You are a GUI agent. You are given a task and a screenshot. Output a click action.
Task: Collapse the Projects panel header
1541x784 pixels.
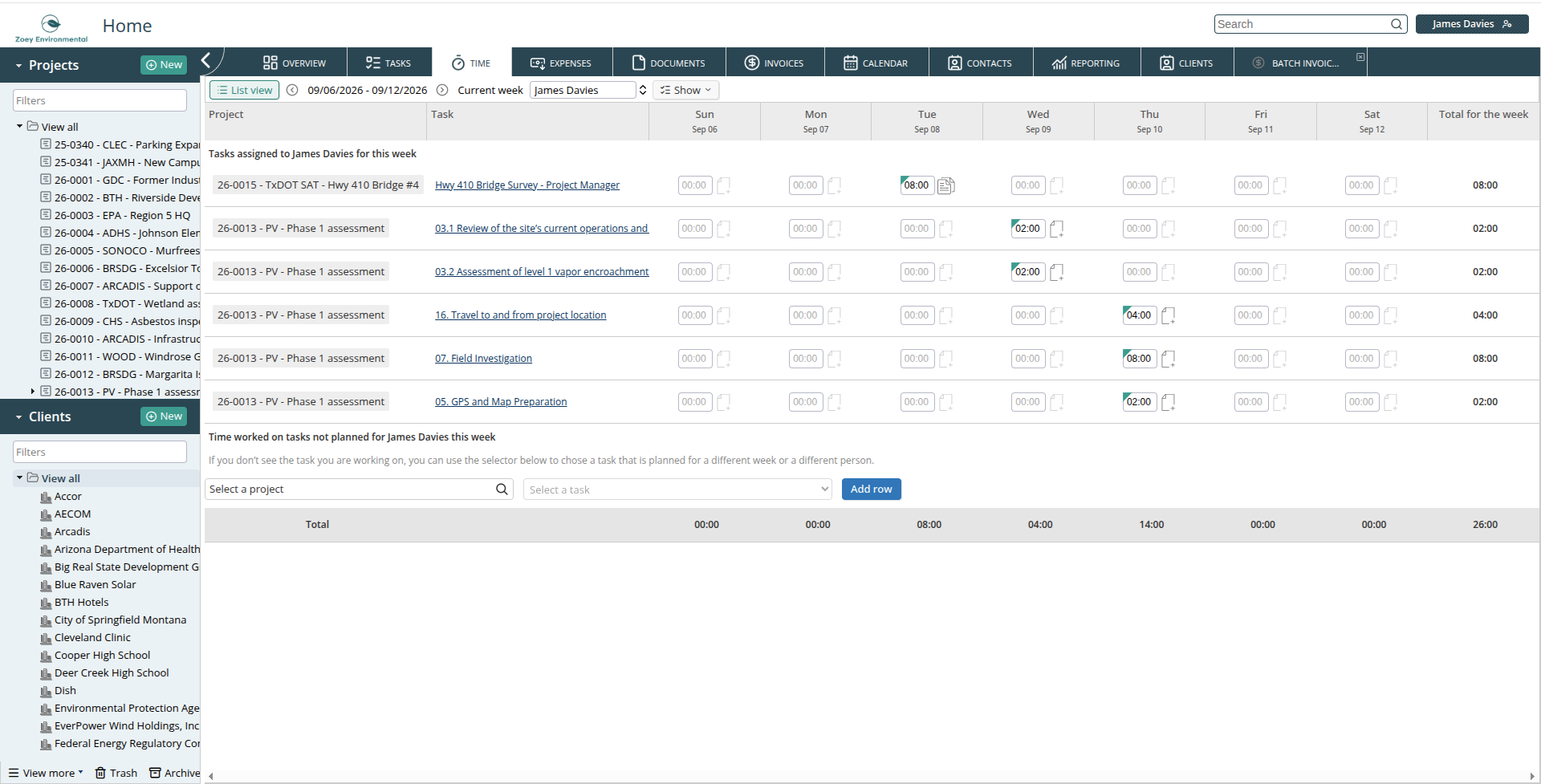18,66
